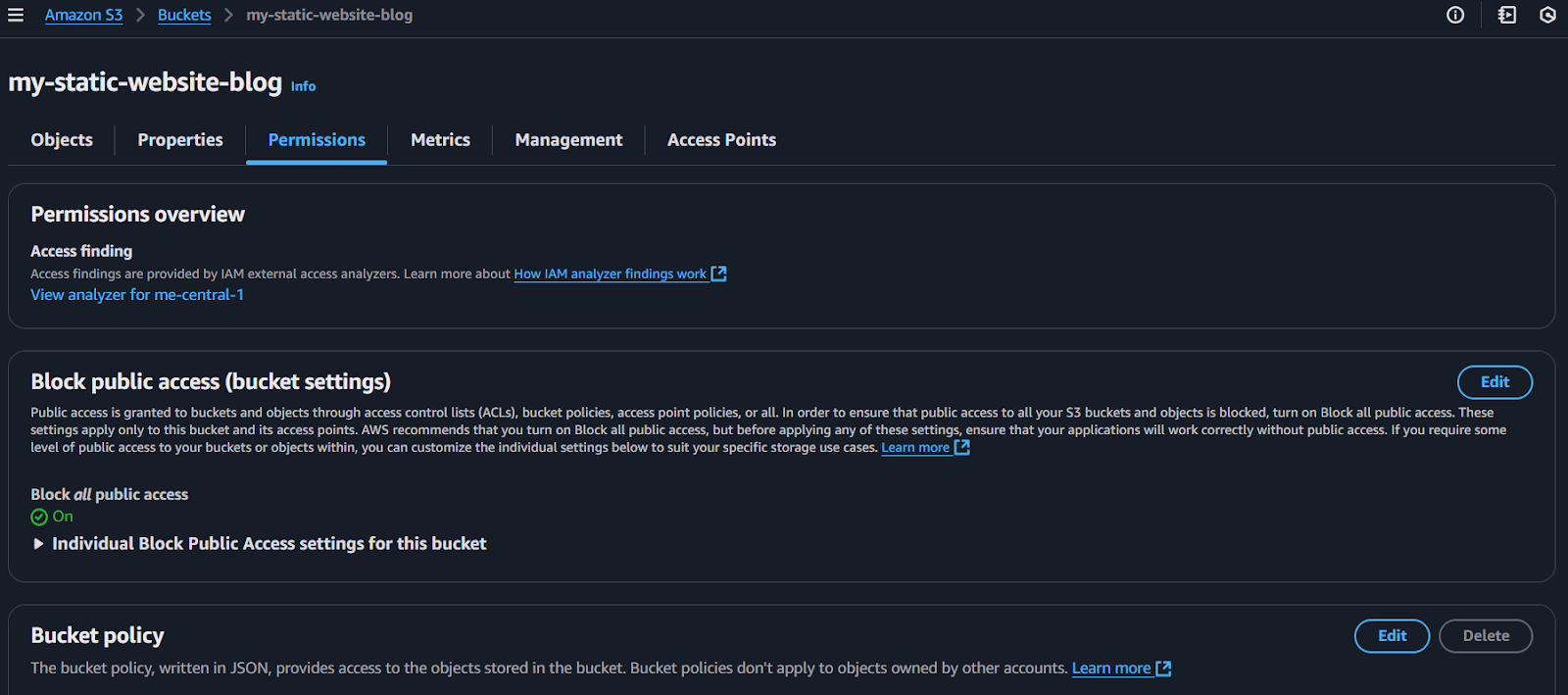
Task: Edit Block public access settings
Action: (x=1494, y=382)
